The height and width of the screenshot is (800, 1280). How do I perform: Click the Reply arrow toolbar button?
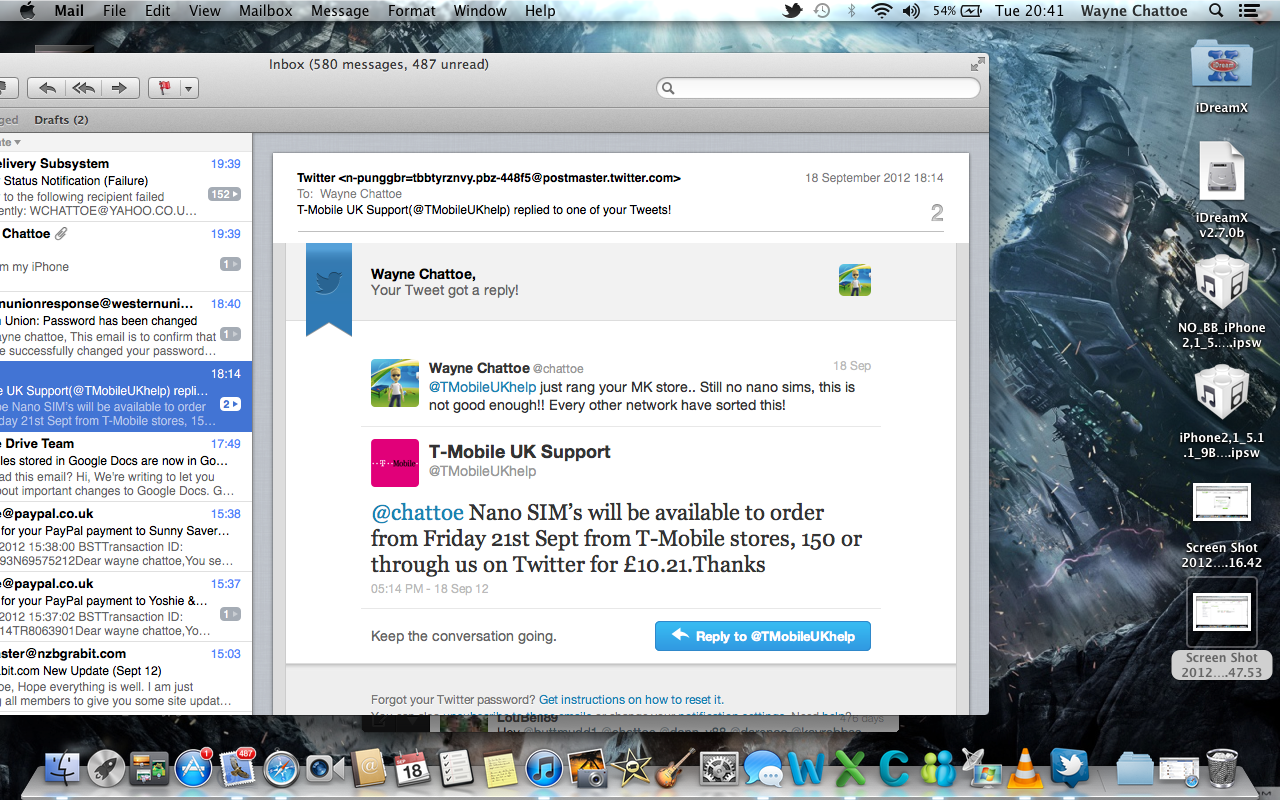(x=47, y=88)
